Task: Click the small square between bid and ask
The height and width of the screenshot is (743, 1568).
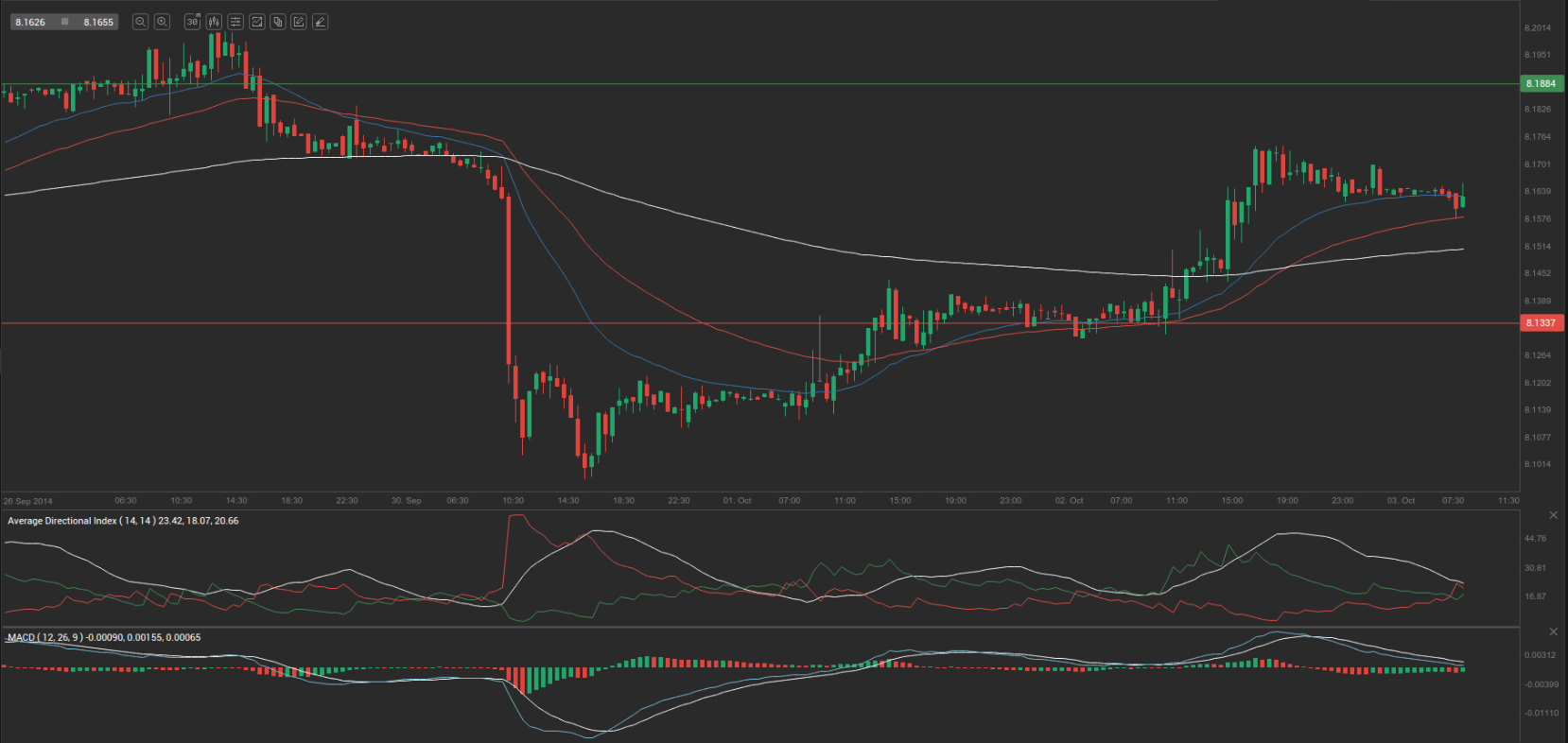Action: pos(64,22)
